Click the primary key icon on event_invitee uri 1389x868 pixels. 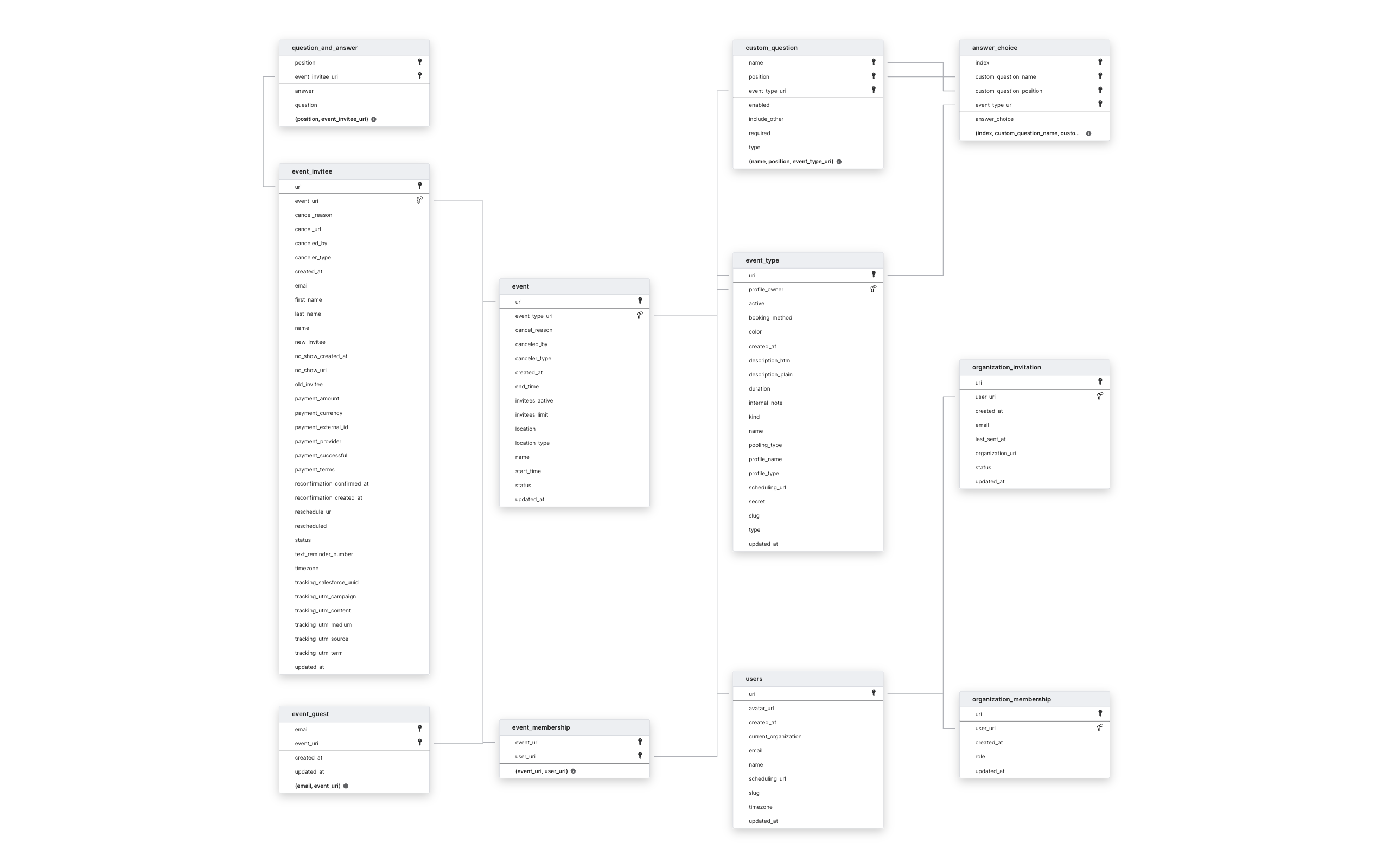click(x=419, y=186)
